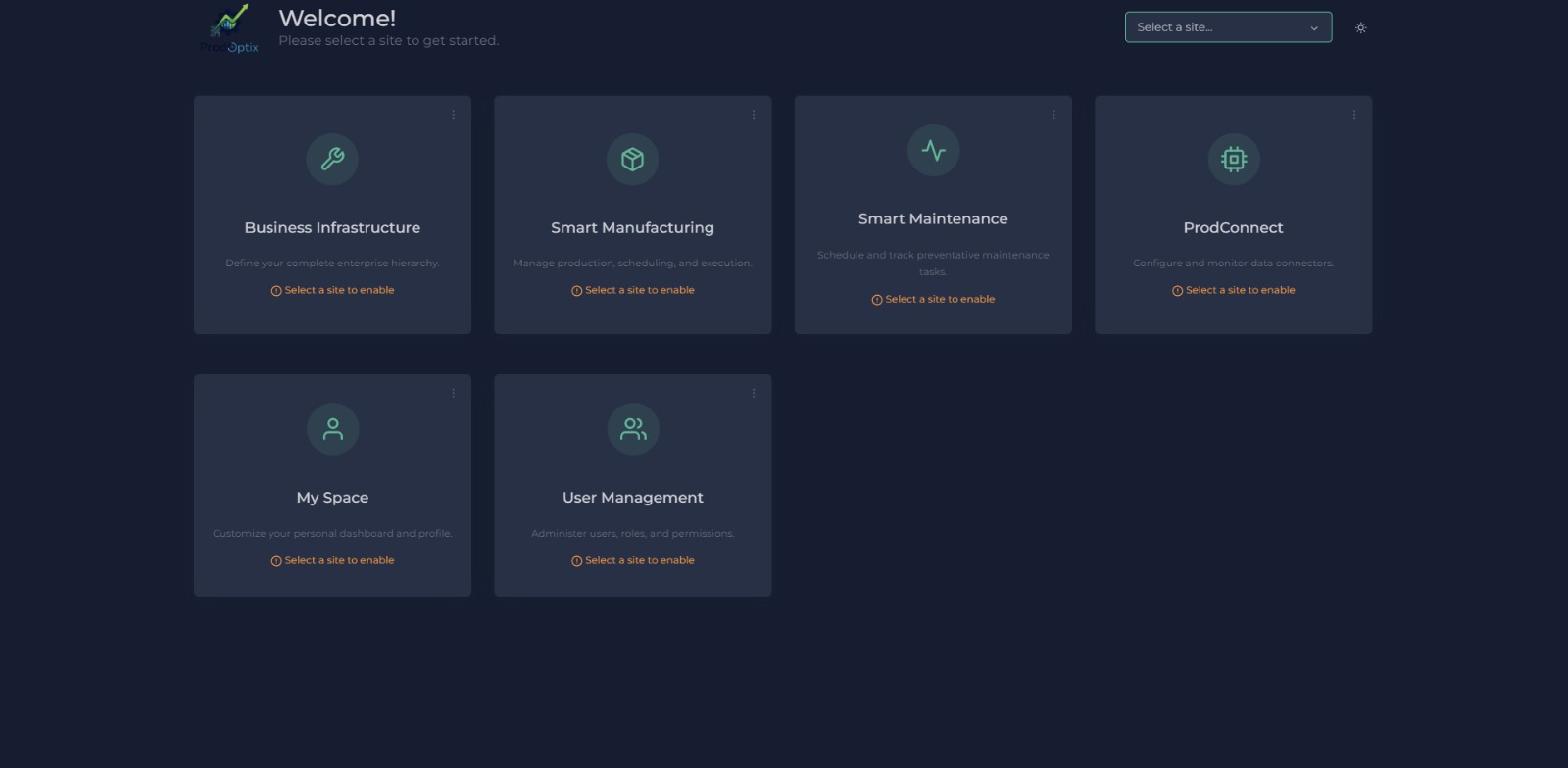Click the ProdOptix logo
The height and width of the screenshot is (768, 1568).
point(229,28)
